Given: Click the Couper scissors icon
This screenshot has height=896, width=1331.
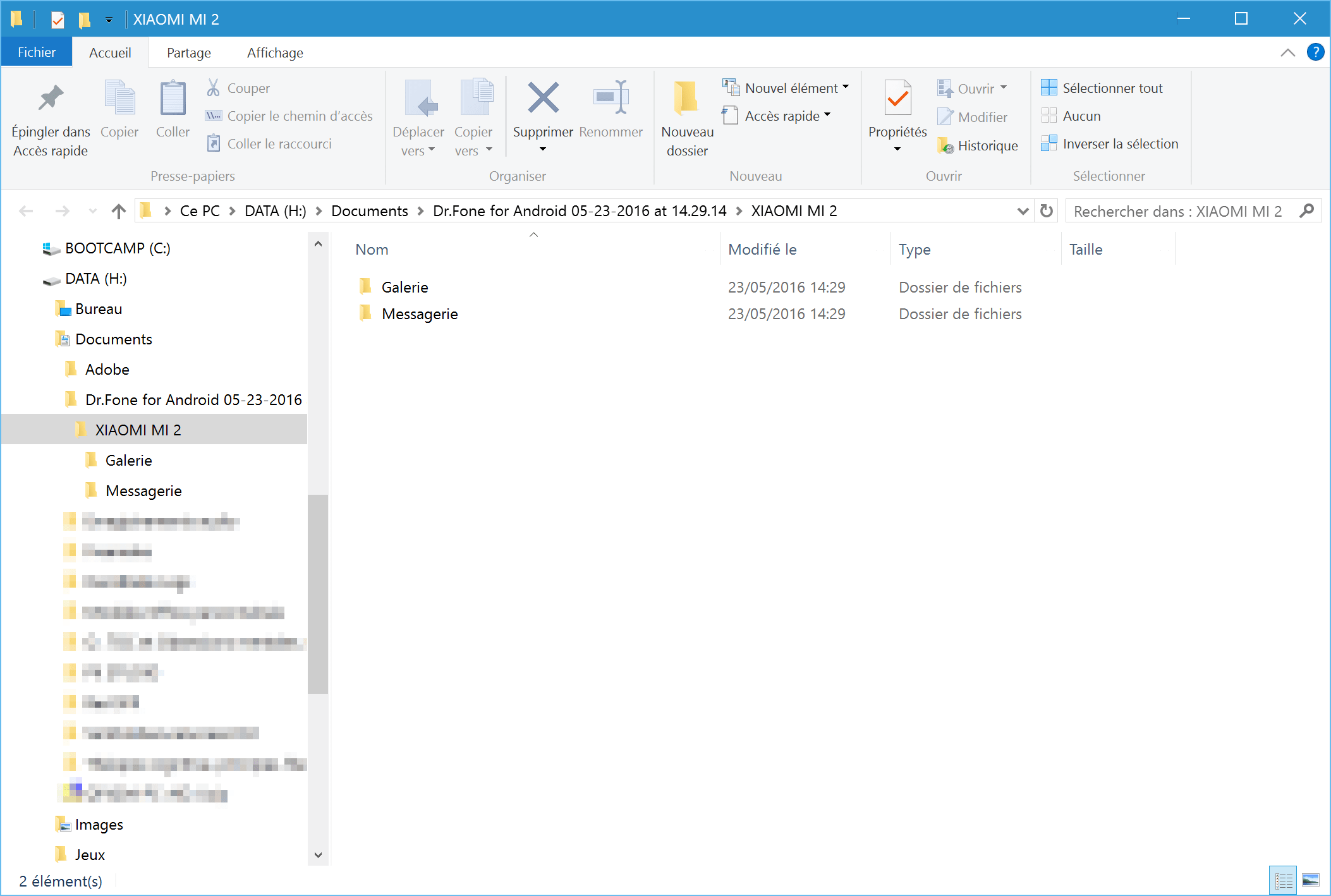Looking at the screenshot, I should (214, 88).
